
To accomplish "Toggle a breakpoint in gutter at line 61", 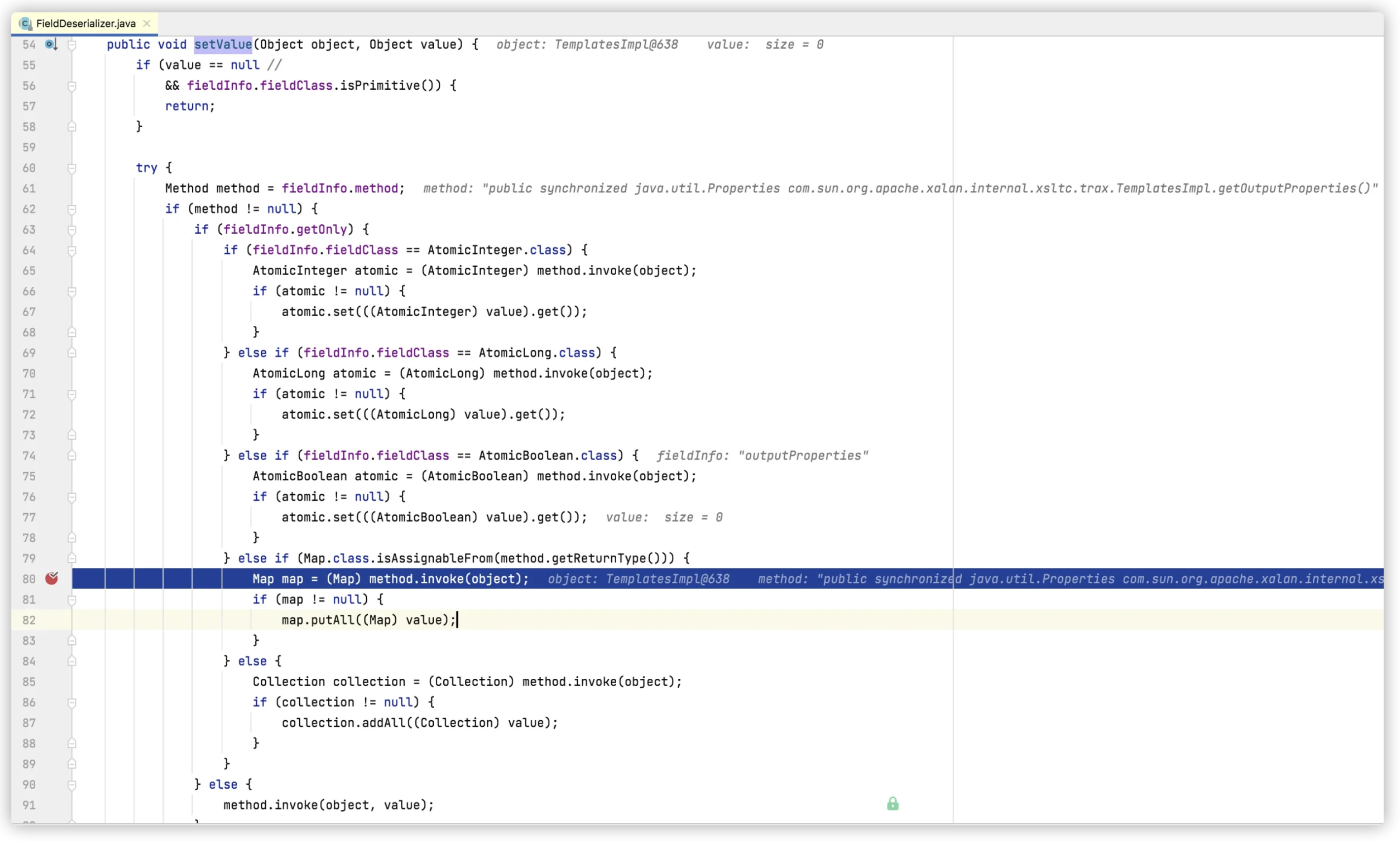I will (x=52, y=189).
